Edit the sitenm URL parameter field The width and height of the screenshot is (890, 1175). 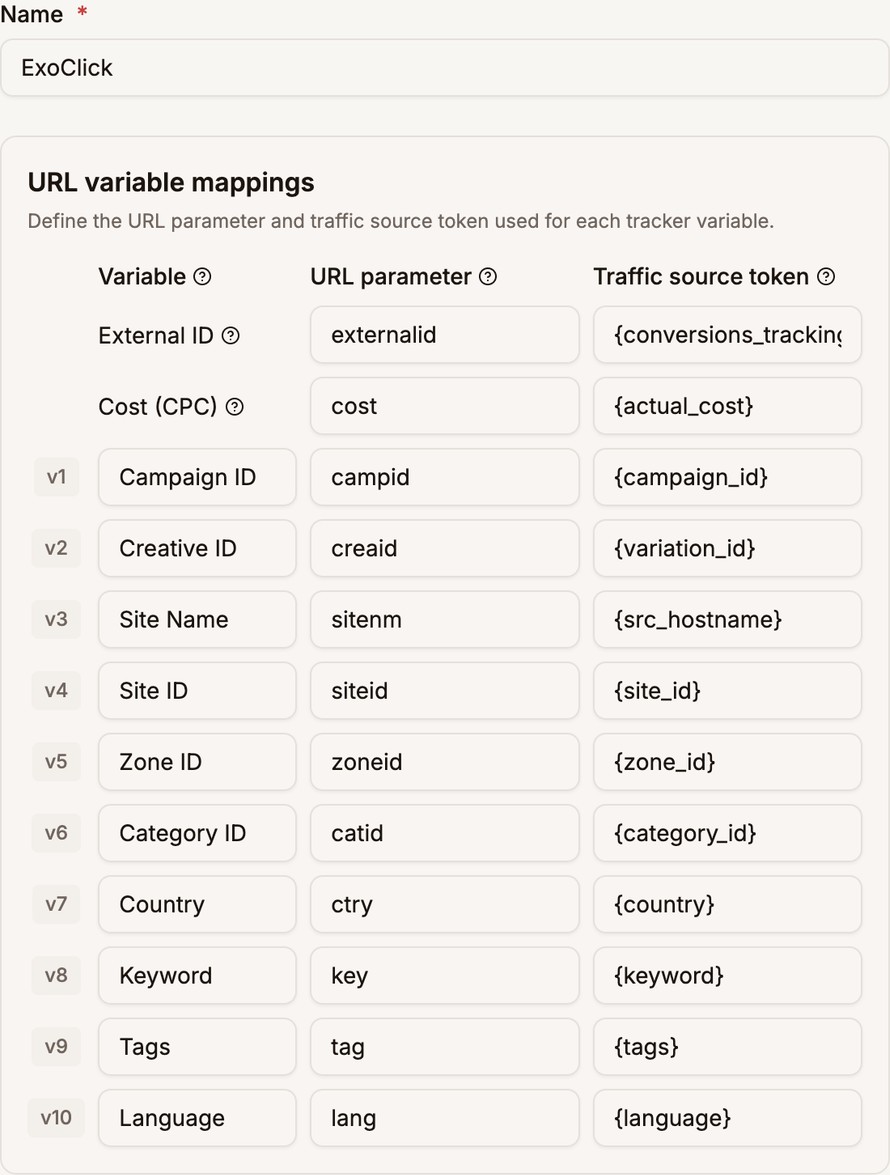click(x=444, y=619)
